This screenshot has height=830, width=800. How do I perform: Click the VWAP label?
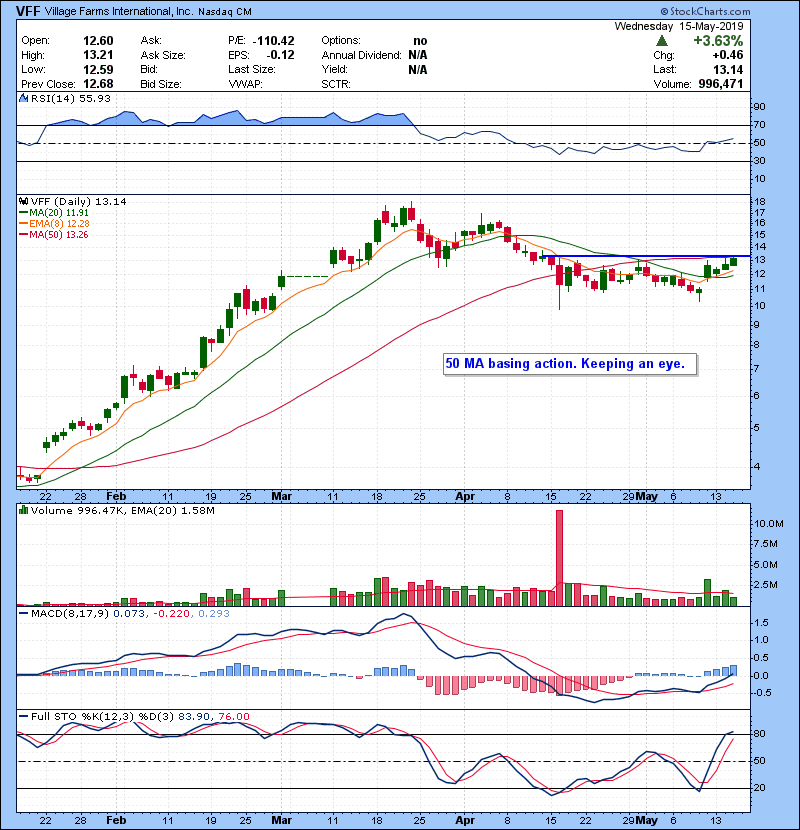click(245, 84)
